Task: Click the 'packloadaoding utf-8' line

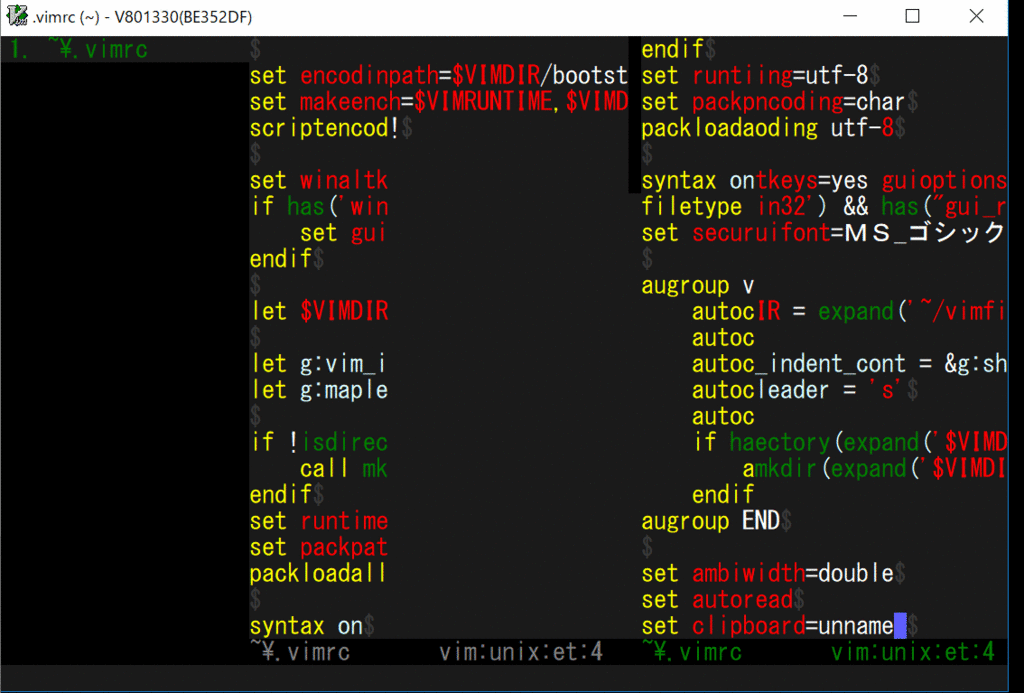Action: click(x=767, y=128)
